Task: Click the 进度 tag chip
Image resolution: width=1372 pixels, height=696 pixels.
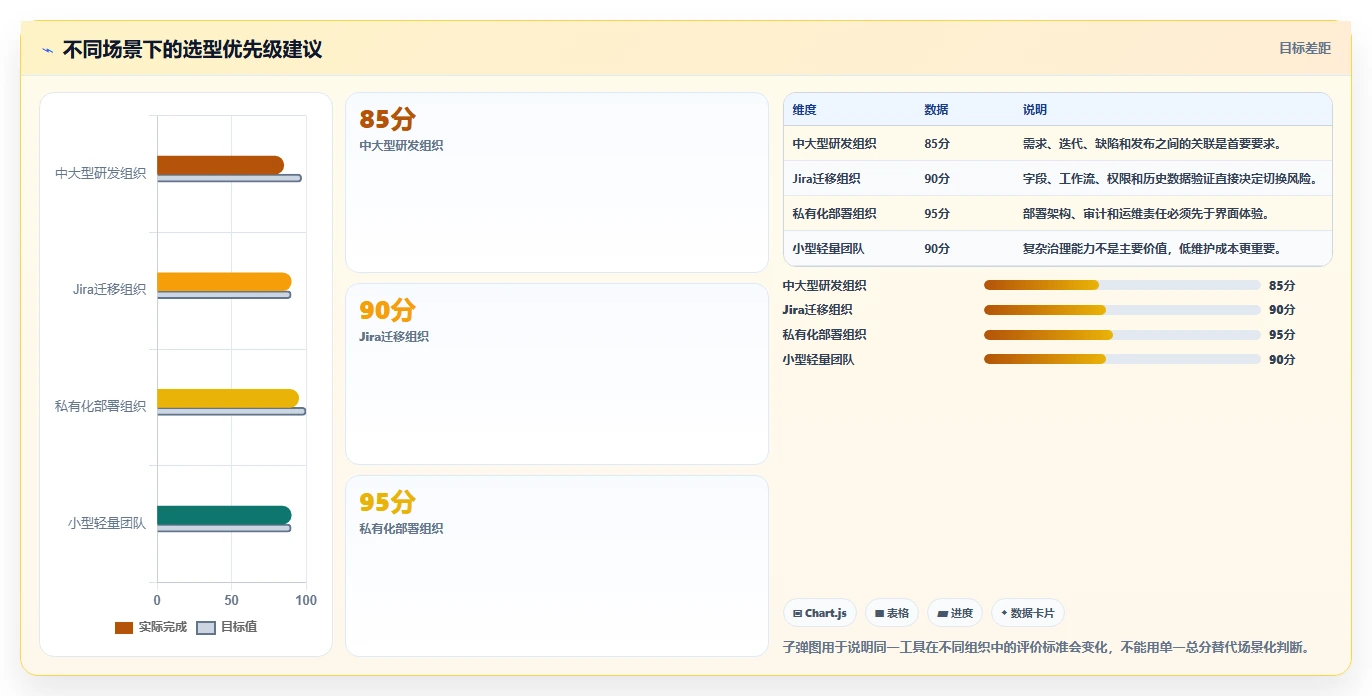Action: point(955,613)
